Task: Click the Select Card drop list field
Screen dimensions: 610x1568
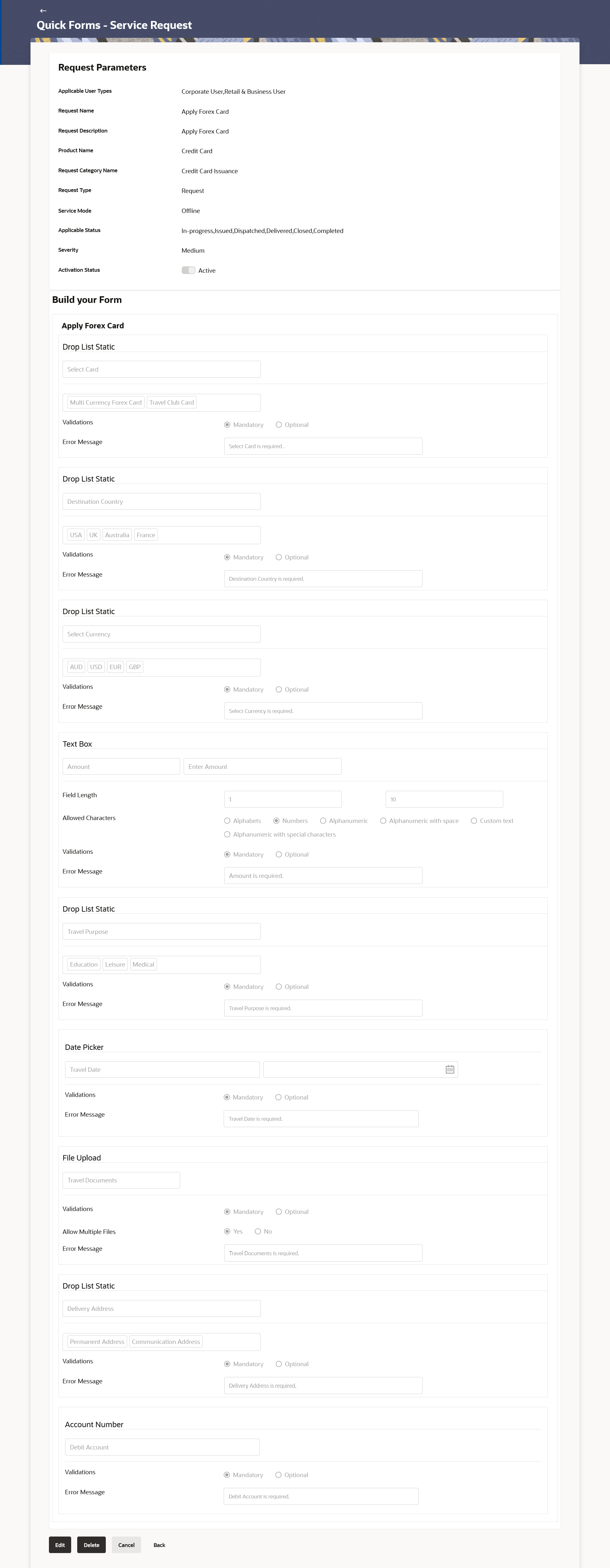Action: (x=161, y=369)
